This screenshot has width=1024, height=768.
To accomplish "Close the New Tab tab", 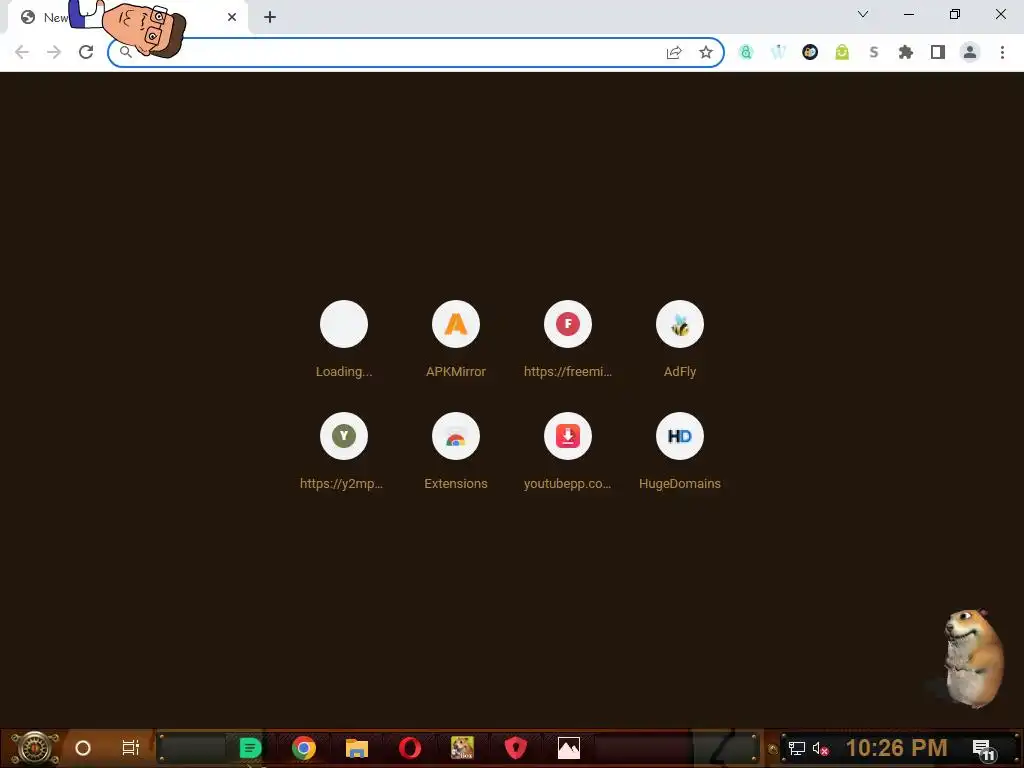I will [232, 17].
